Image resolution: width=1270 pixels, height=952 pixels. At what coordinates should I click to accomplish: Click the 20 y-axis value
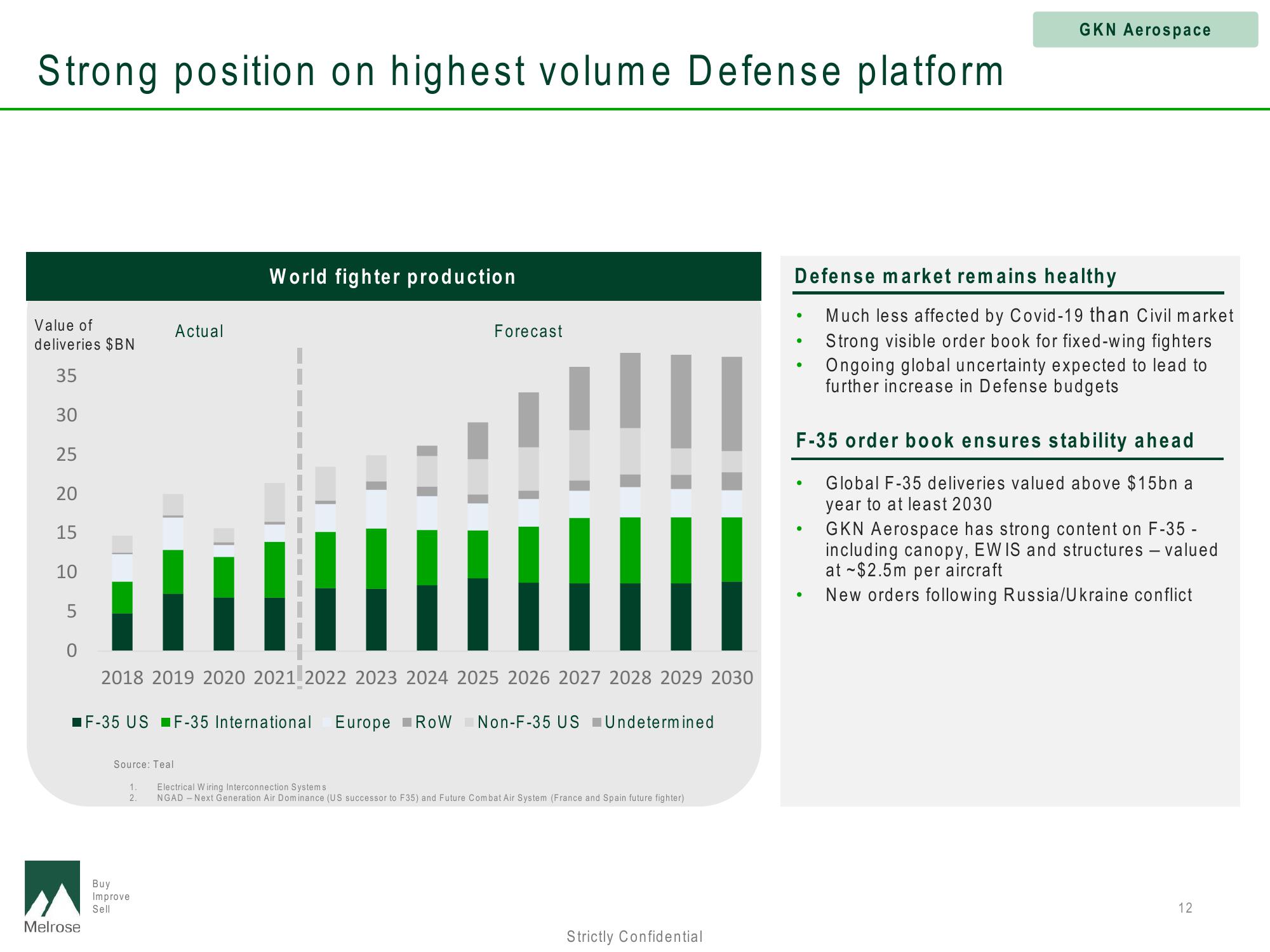[x=67, y=493]
